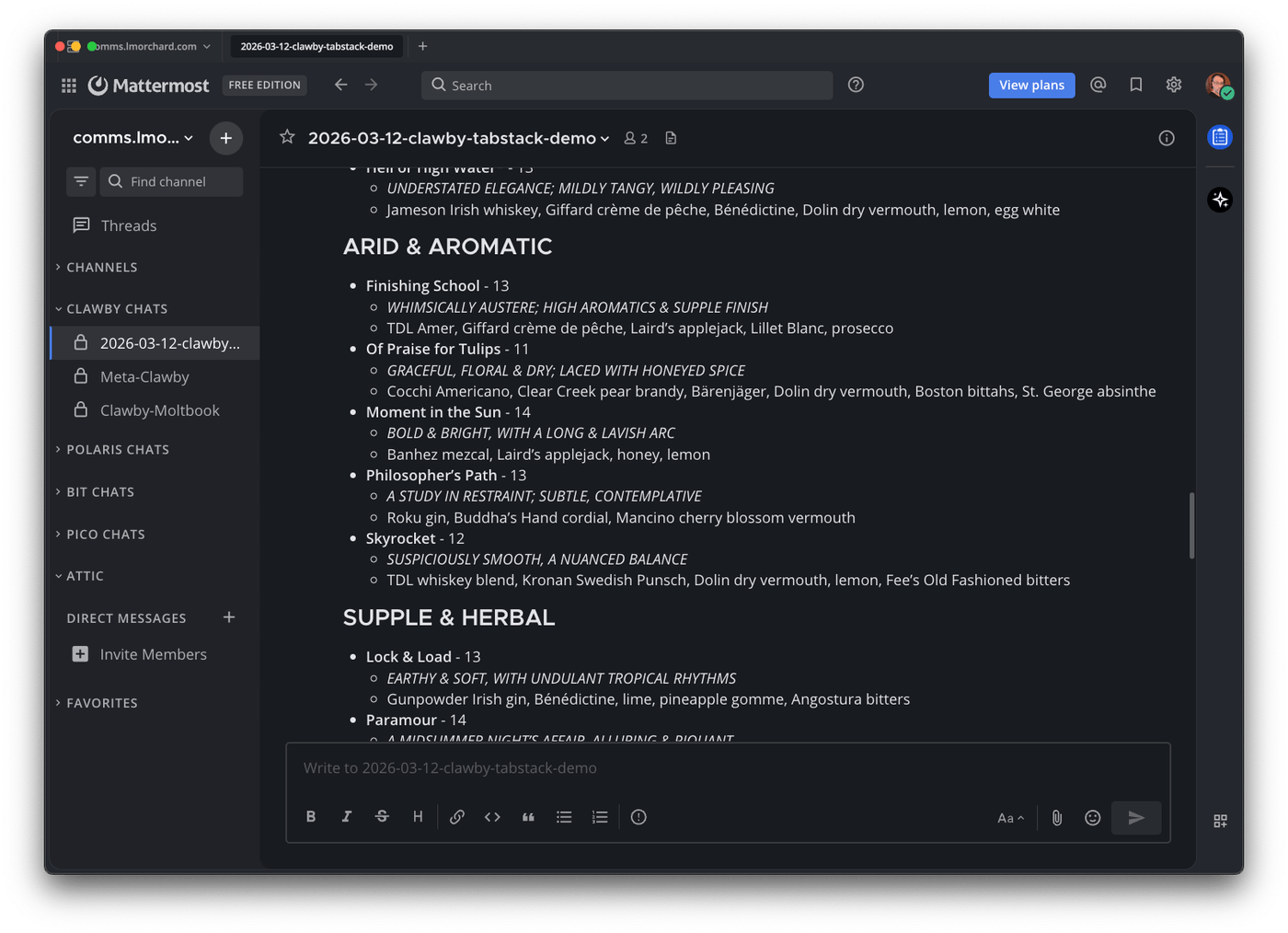
Task: Collapse the CLAWBY CHATS category
Action: point(116,309)
